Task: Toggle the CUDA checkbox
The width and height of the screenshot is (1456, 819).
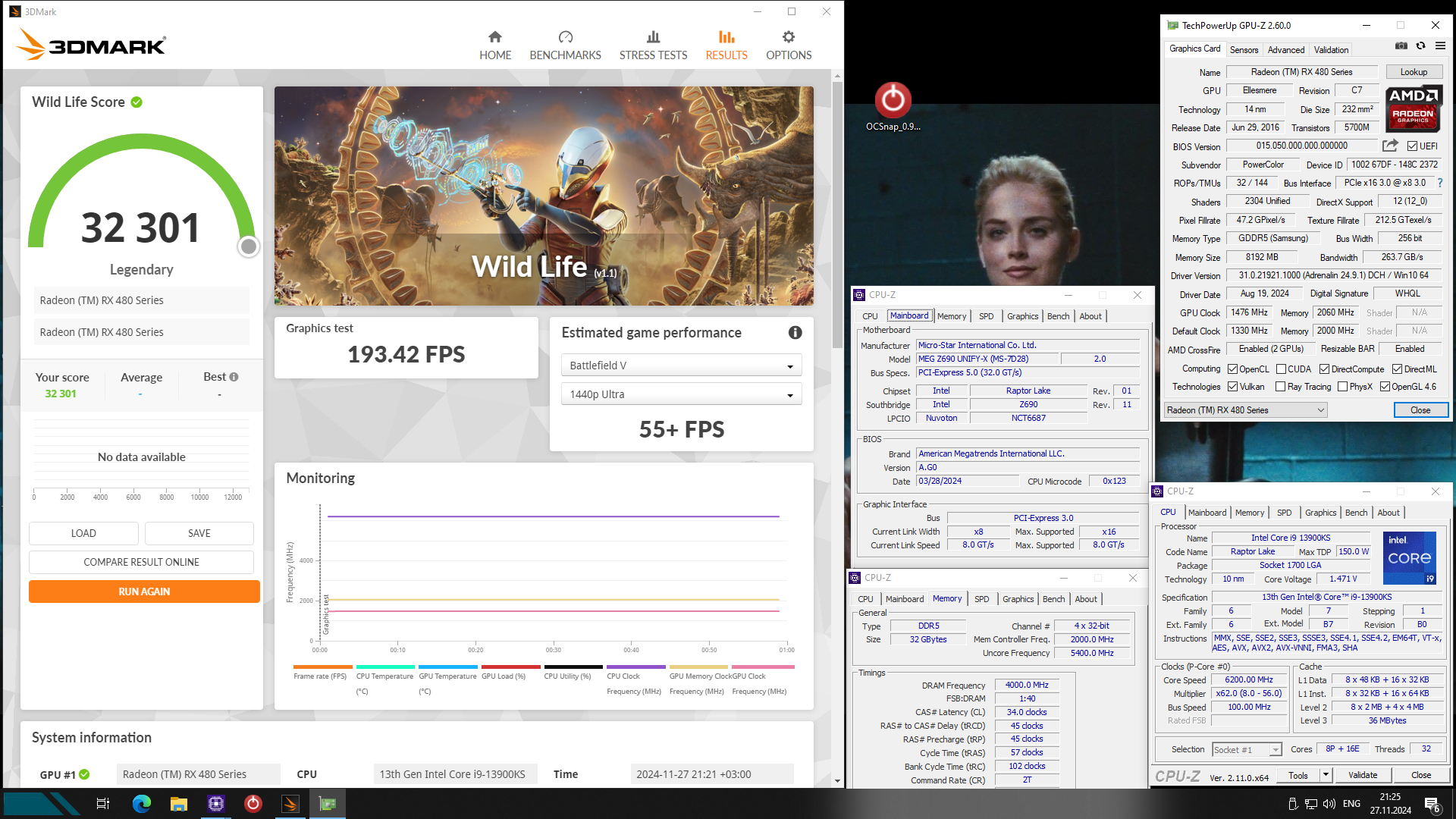Action: (x=1281, y=369)
